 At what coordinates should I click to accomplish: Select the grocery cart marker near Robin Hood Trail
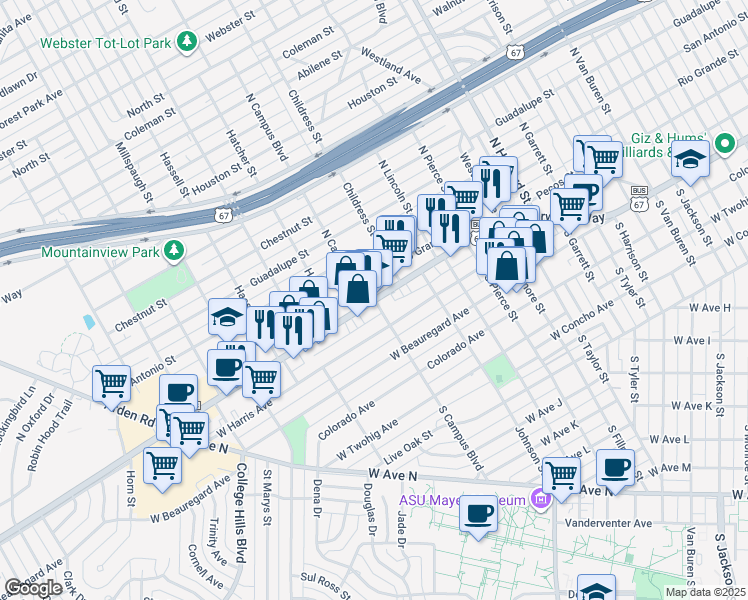(x=111, y=382)
